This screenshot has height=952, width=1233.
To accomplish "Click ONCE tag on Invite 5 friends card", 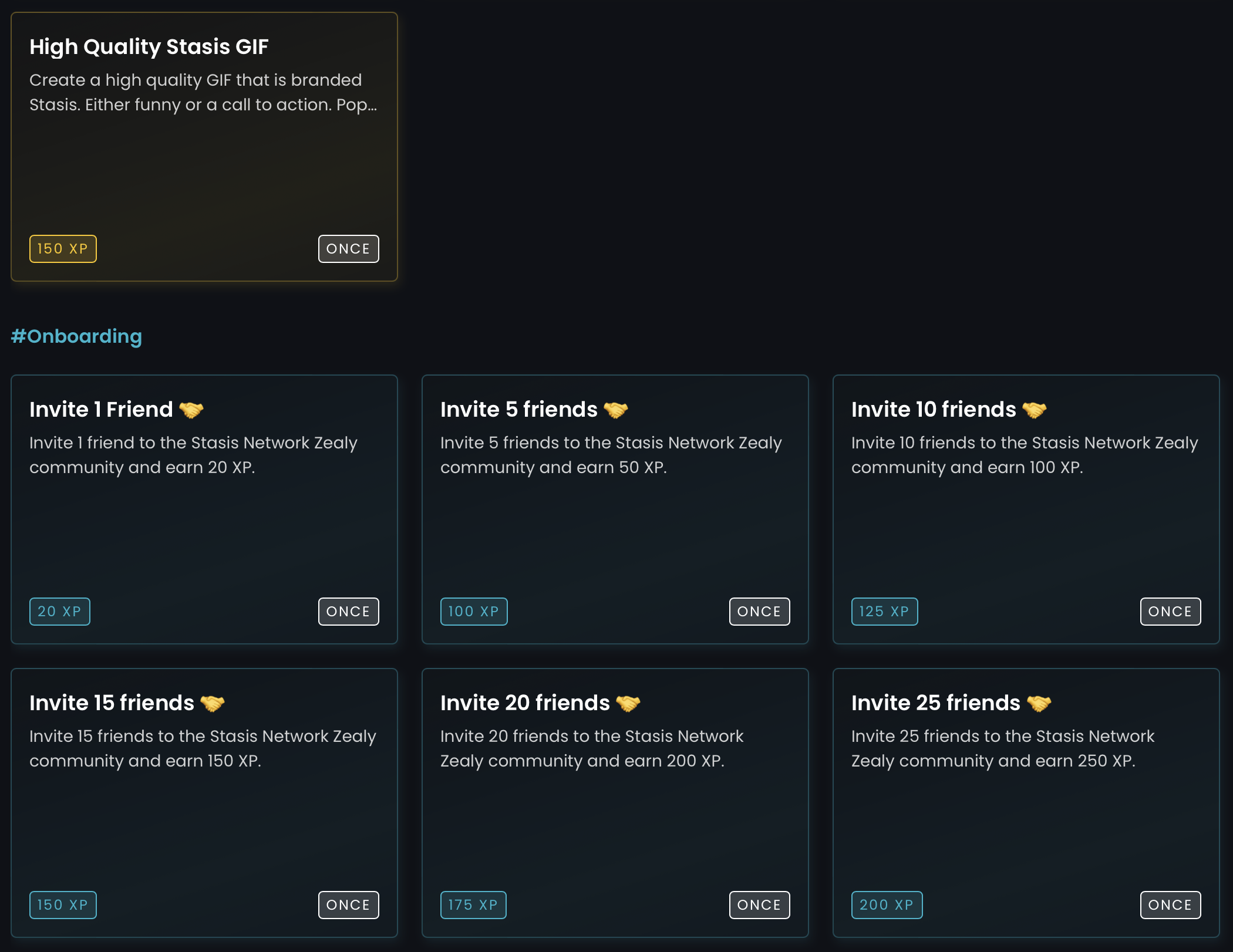I will click(x=760, y=612).
